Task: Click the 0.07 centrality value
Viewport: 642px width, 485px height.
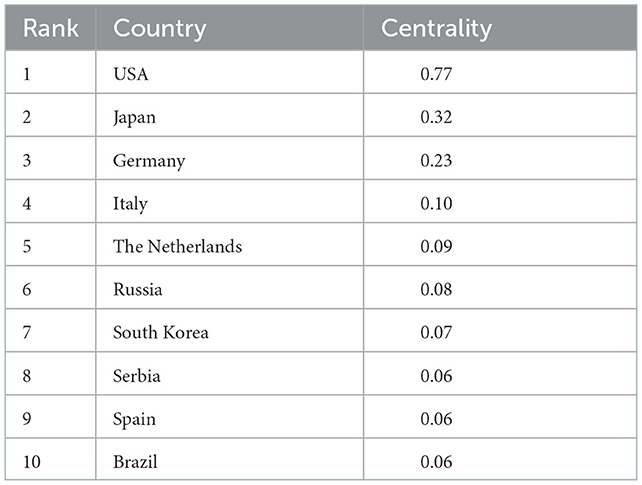Action: tap(437, 333)
